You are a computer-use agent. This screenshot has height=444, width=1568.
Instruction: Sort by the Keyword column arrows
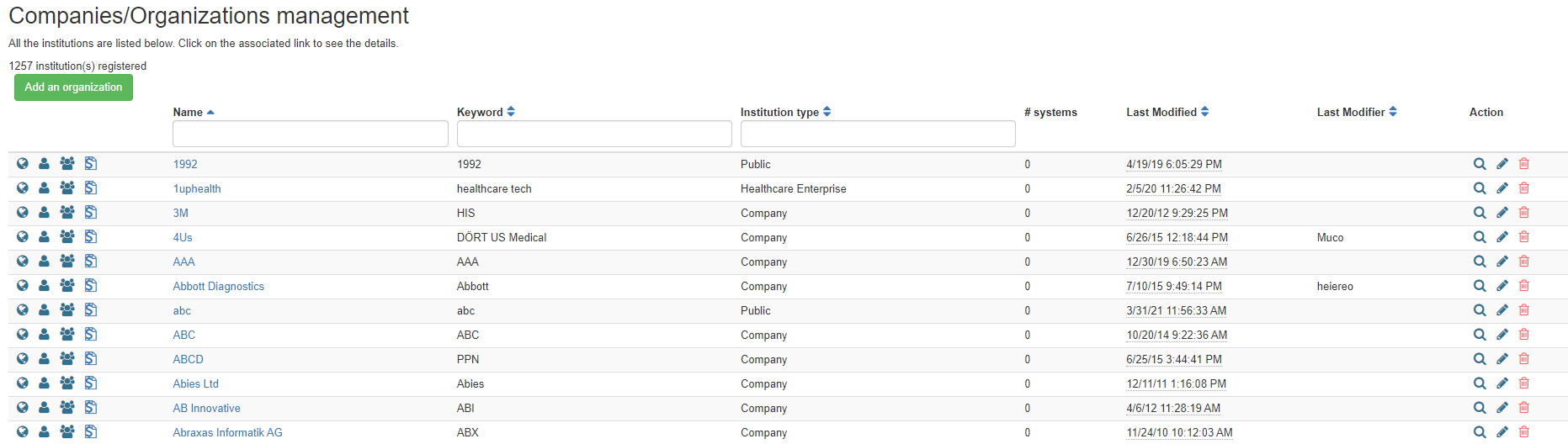coord(511,112)
